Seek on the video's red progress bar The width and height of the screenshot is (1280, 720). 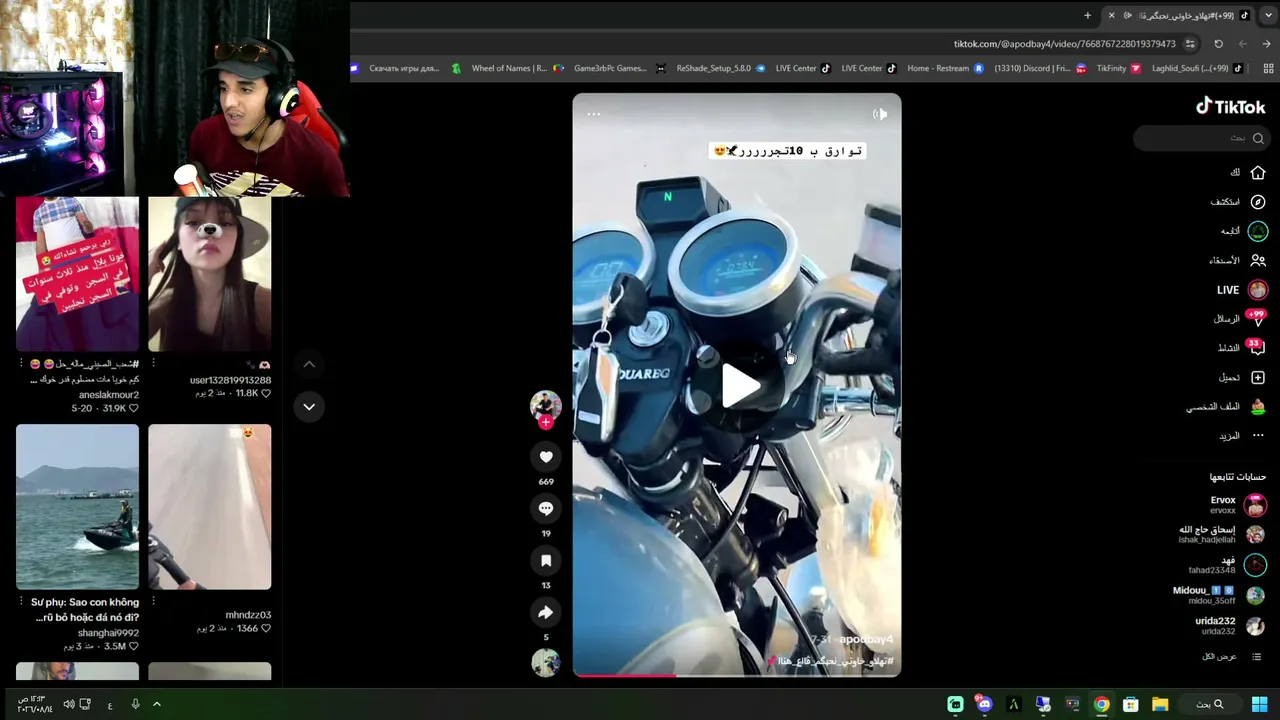point(737,675)
